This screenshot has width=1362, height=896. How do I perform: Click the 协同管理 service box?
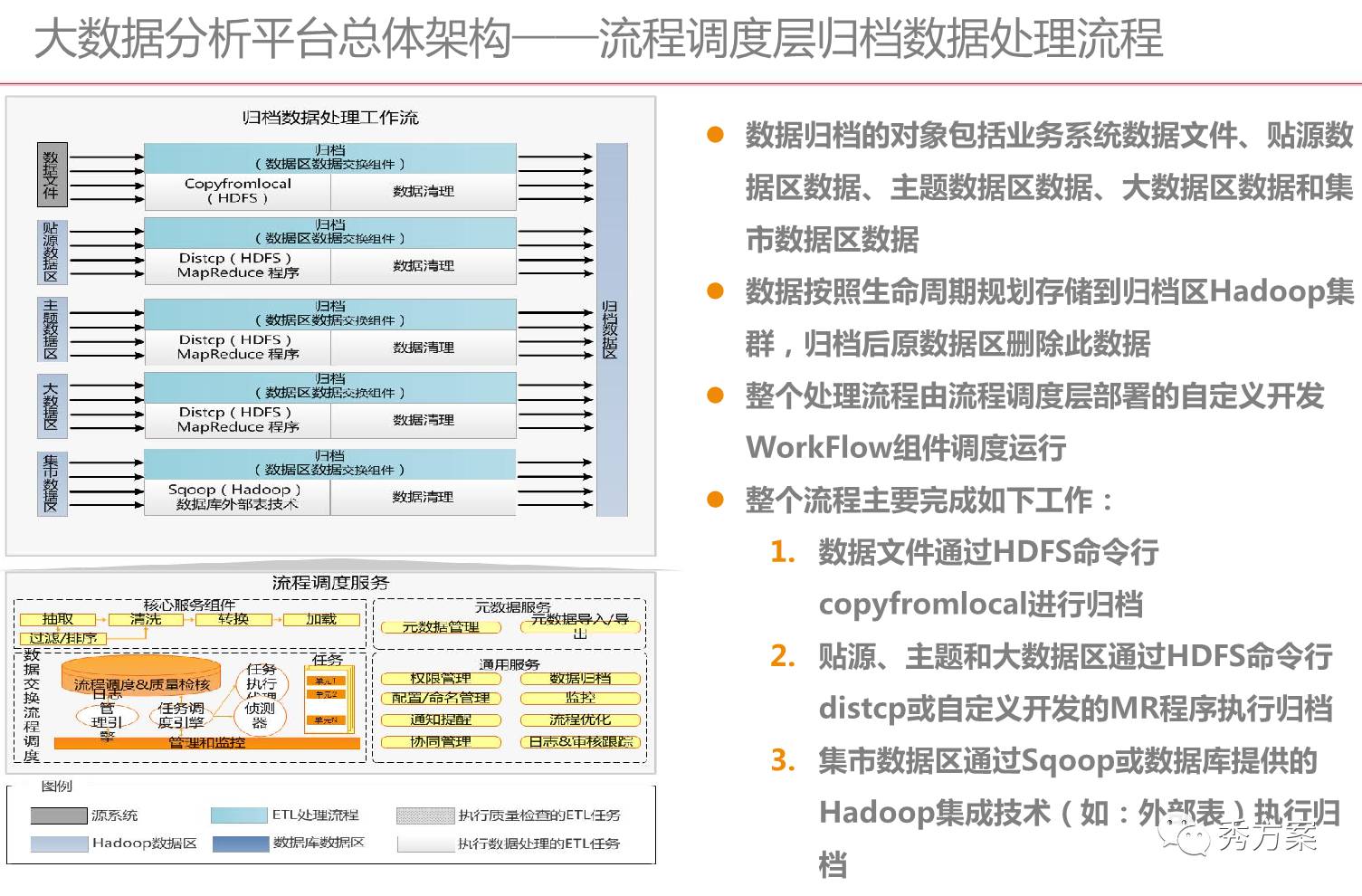[441, 741]
